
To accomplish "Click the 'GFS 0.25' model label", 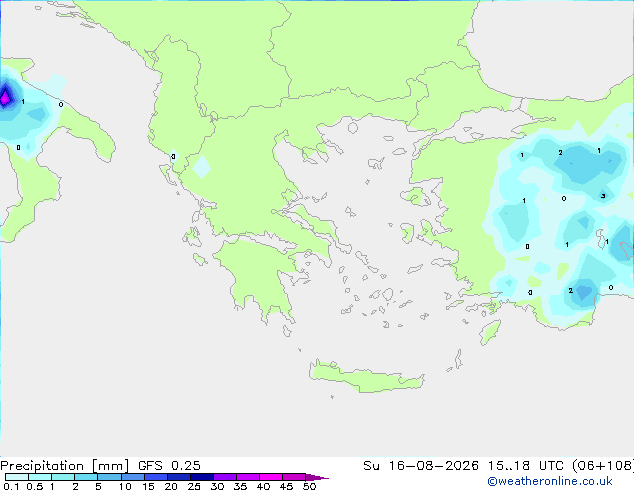I will click(169, 466).
